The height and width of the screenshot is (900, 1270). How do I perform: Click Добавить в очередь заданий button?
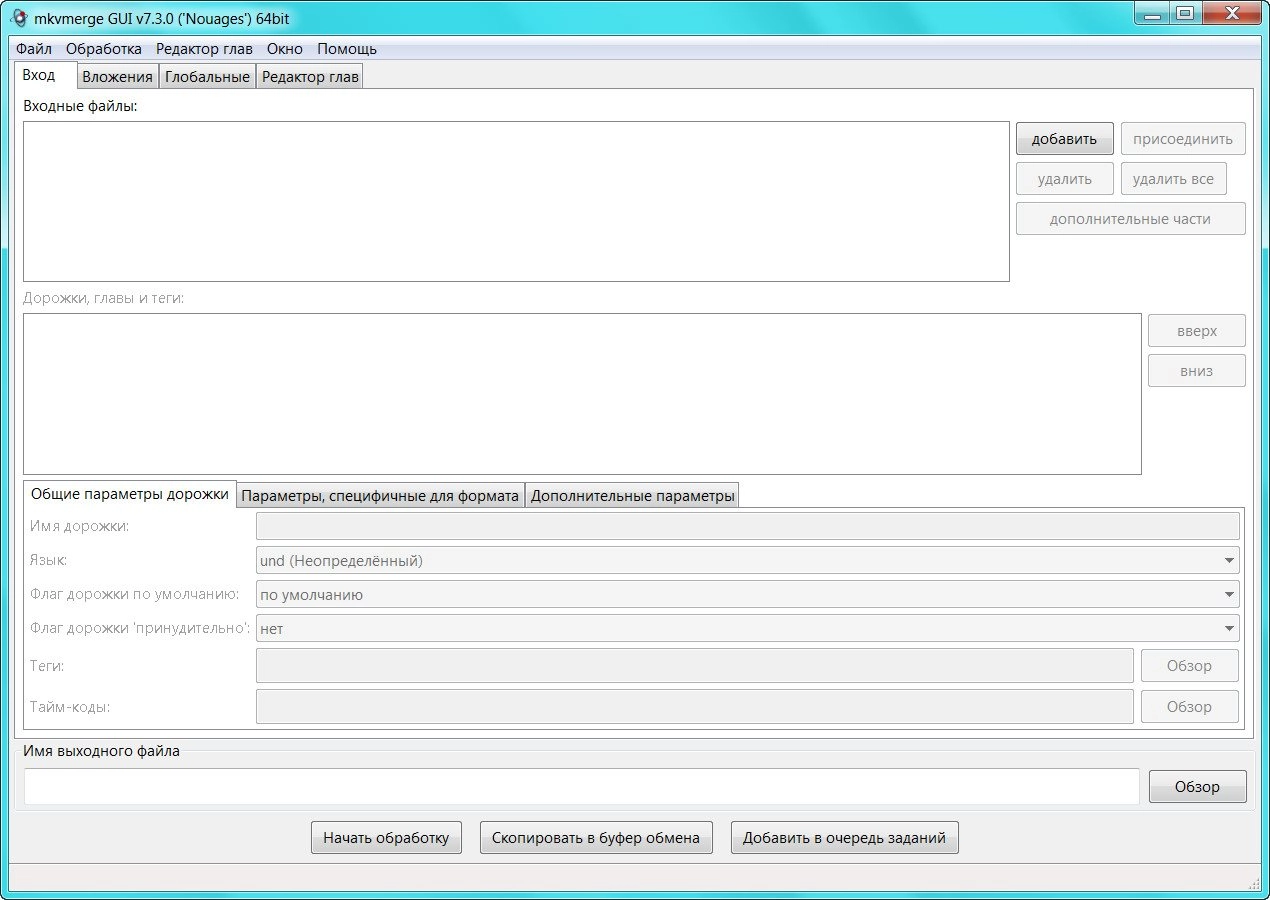click(x=844, y=838)
